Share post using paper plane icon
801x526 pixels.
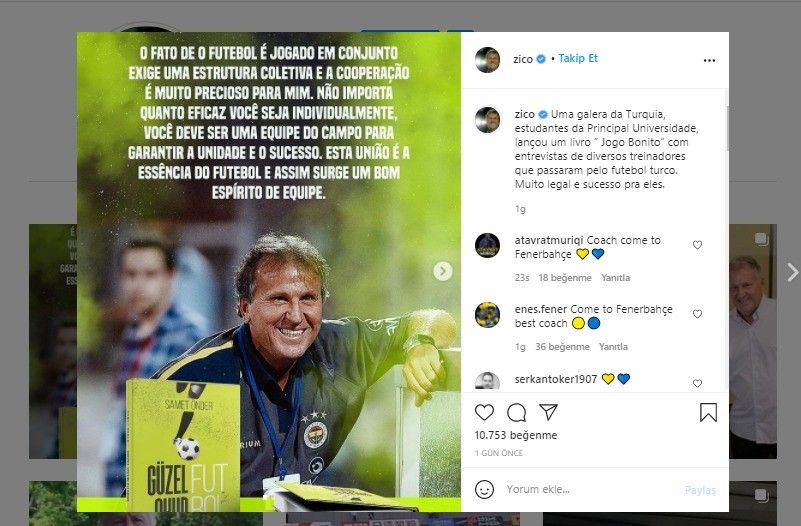point(548,412)
